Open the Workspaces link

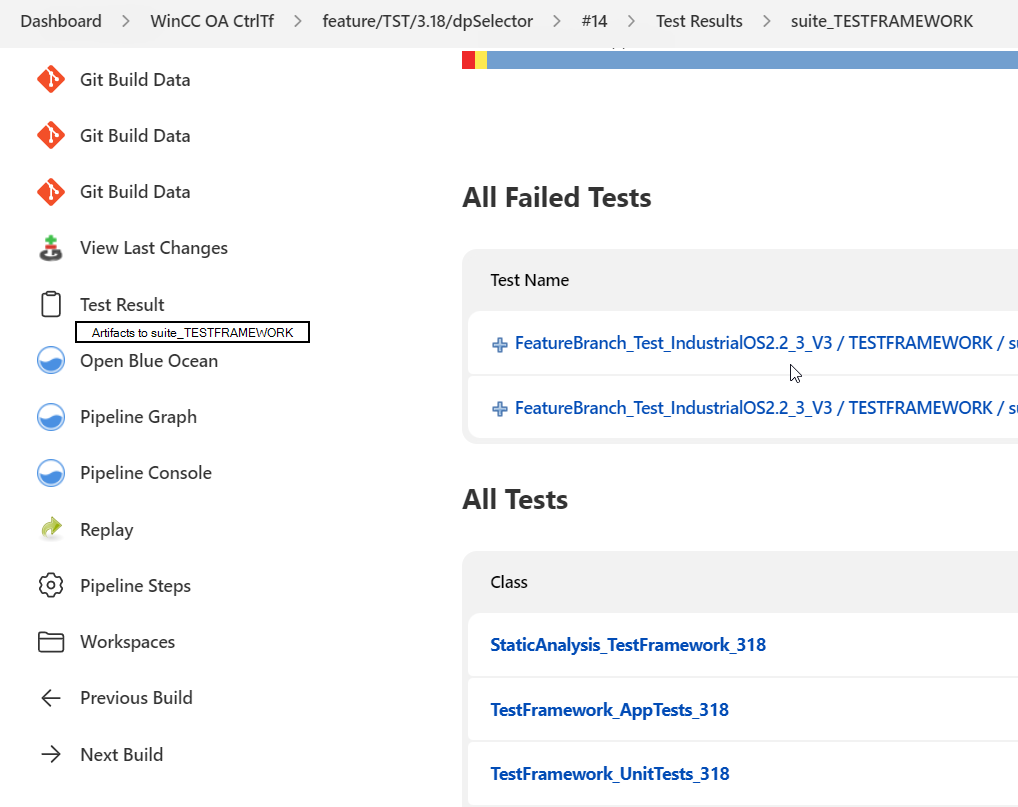click(127, 641)
